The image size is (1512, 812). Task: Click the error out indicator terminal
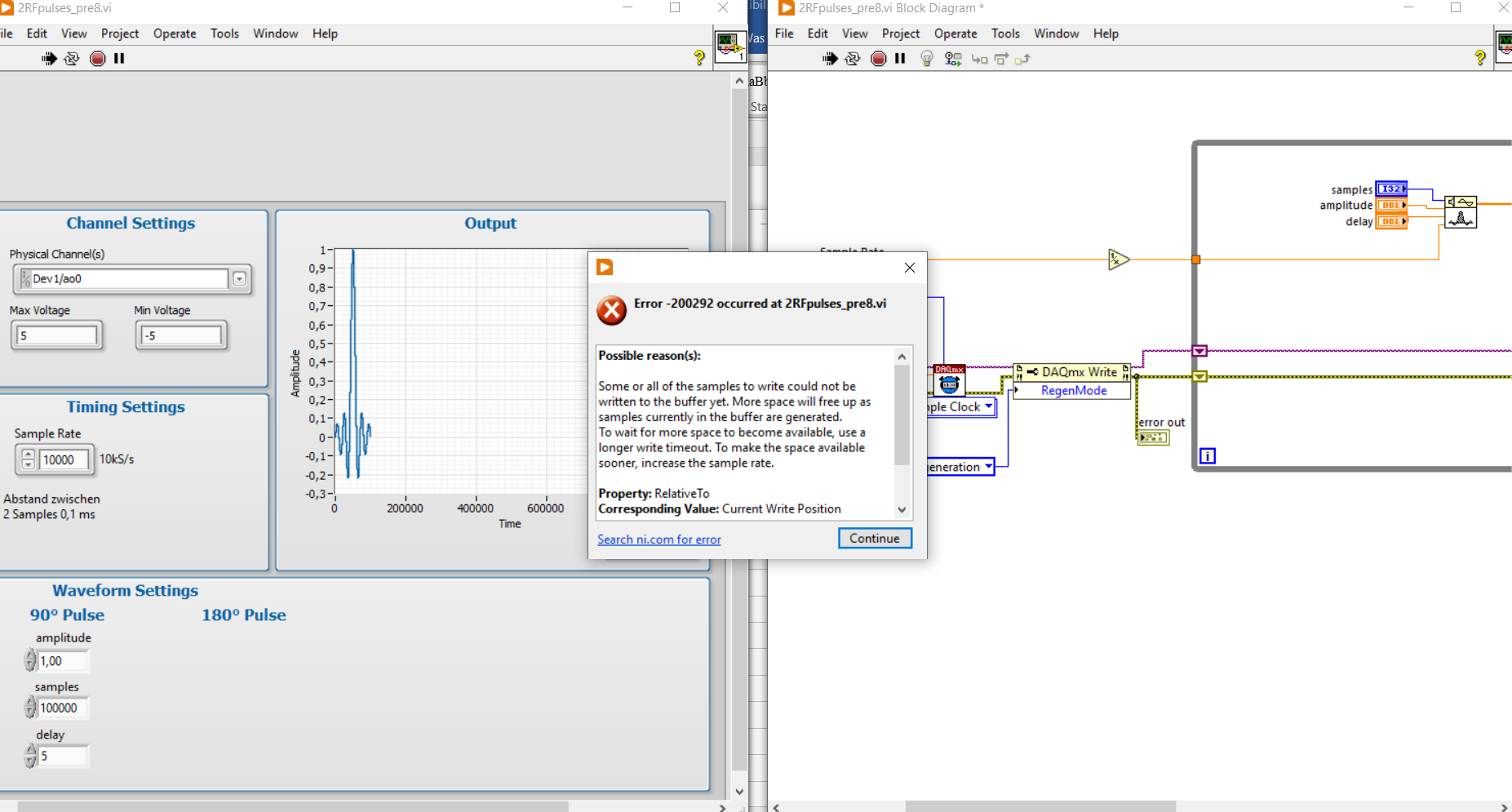tap(1153, 438)
